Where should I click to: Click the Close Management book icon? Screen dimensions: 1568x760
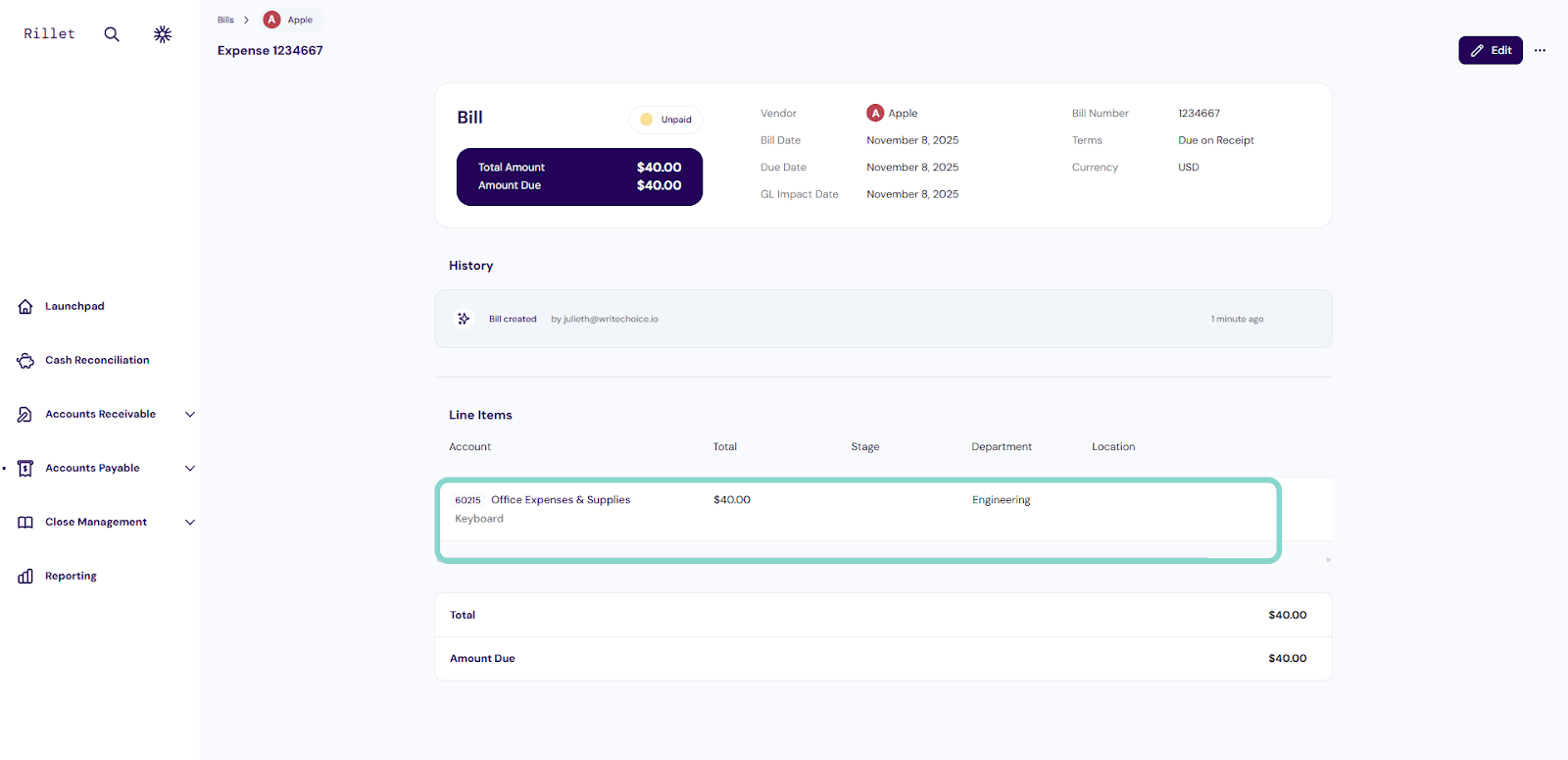coord(25,523)
